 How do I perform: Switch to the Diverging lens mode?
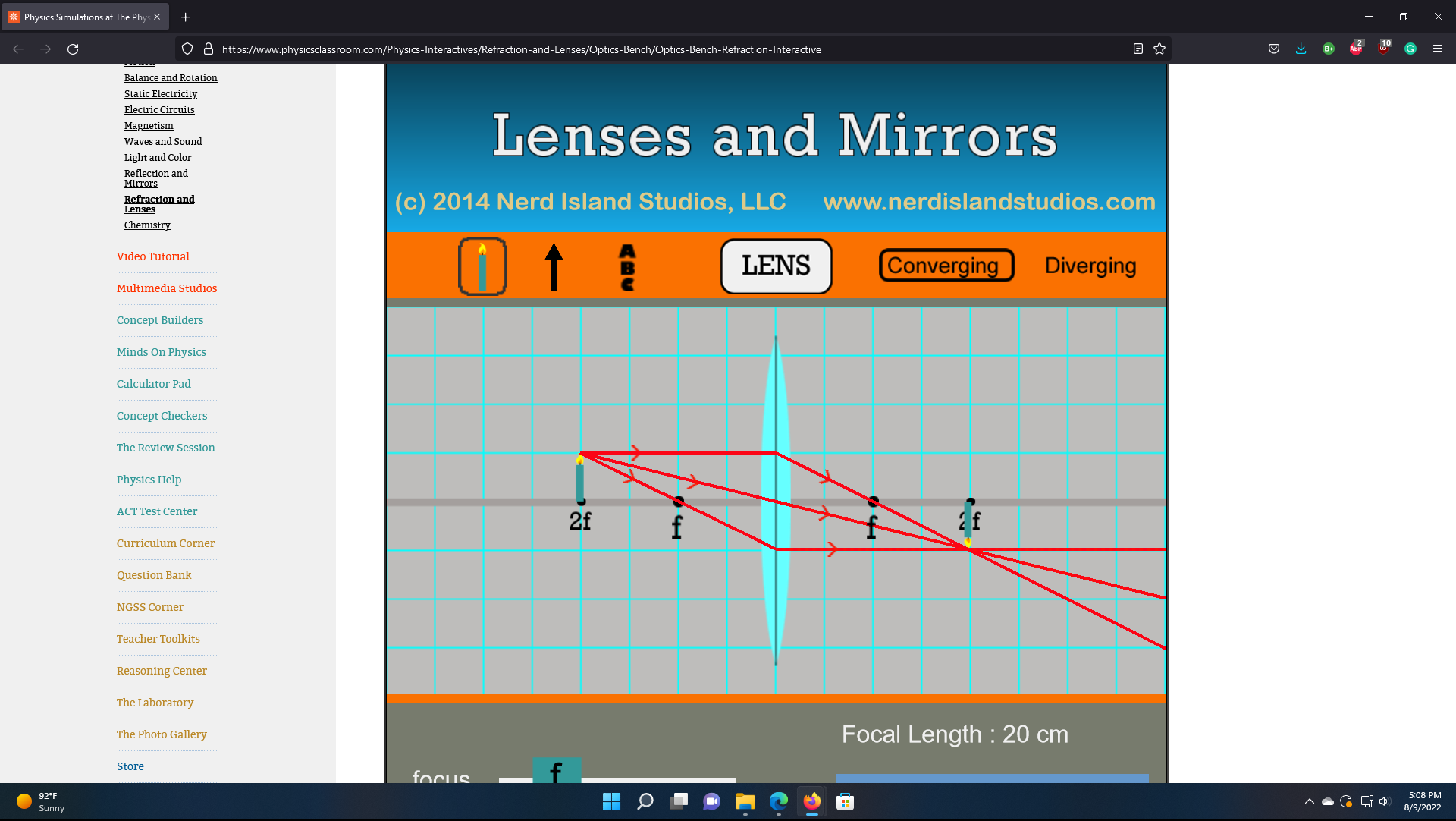pos(1090,266)
